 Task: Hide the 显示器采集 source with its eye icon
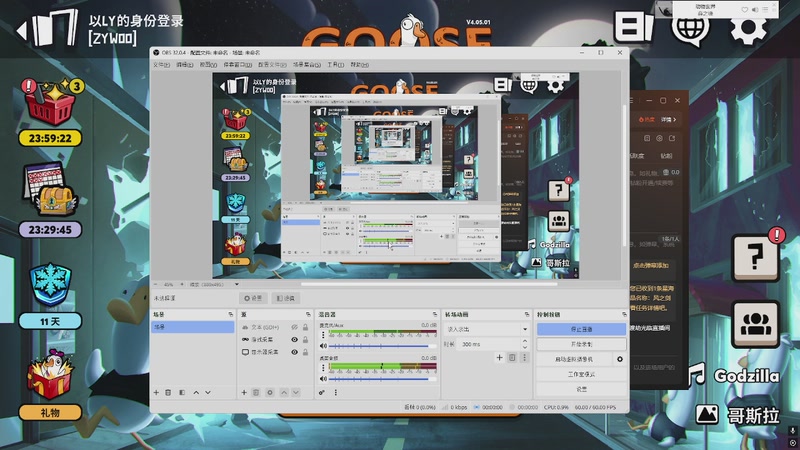(x=294, y=352)
